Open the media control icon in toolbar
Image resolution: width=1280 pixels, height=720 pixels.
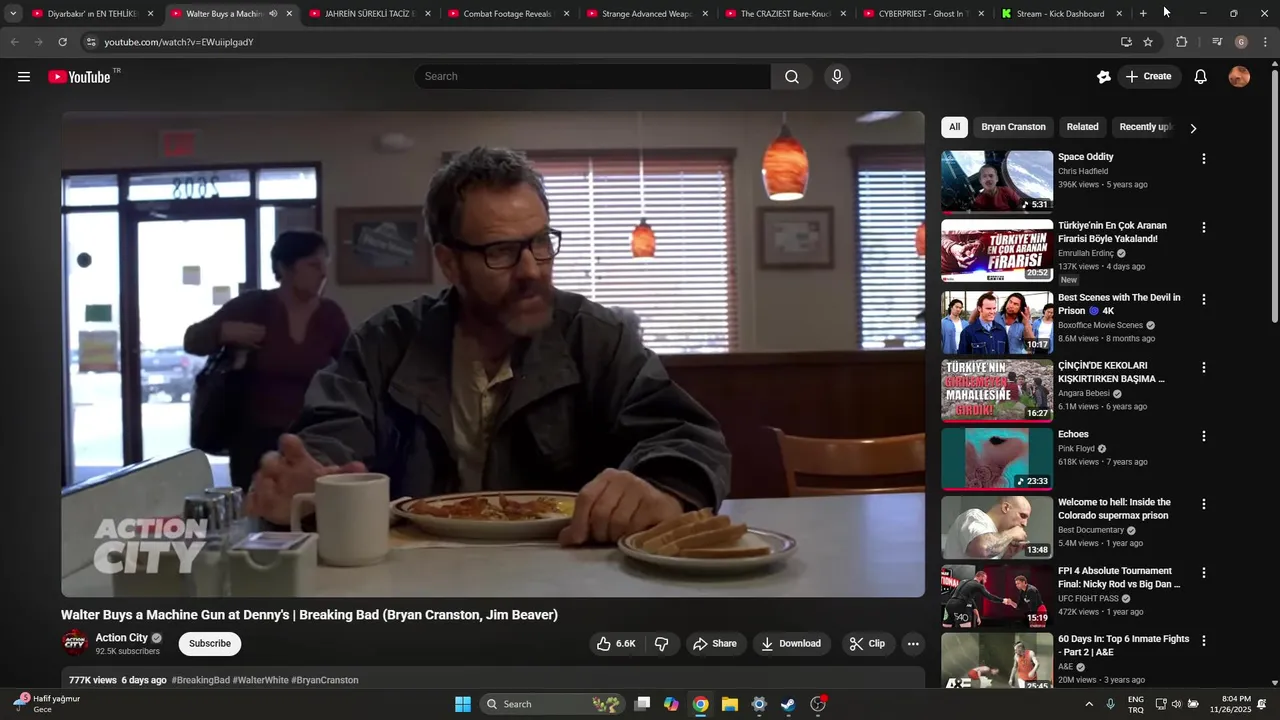[x=1217, y=42]
